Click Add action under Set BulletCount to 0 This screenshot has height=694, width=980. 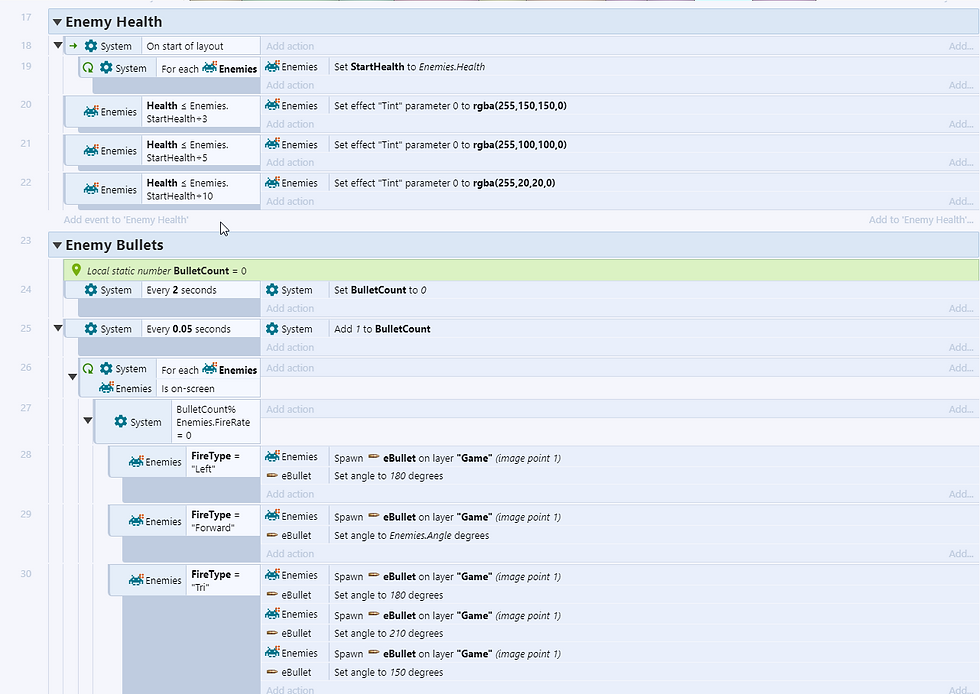(x=290, y=308)
